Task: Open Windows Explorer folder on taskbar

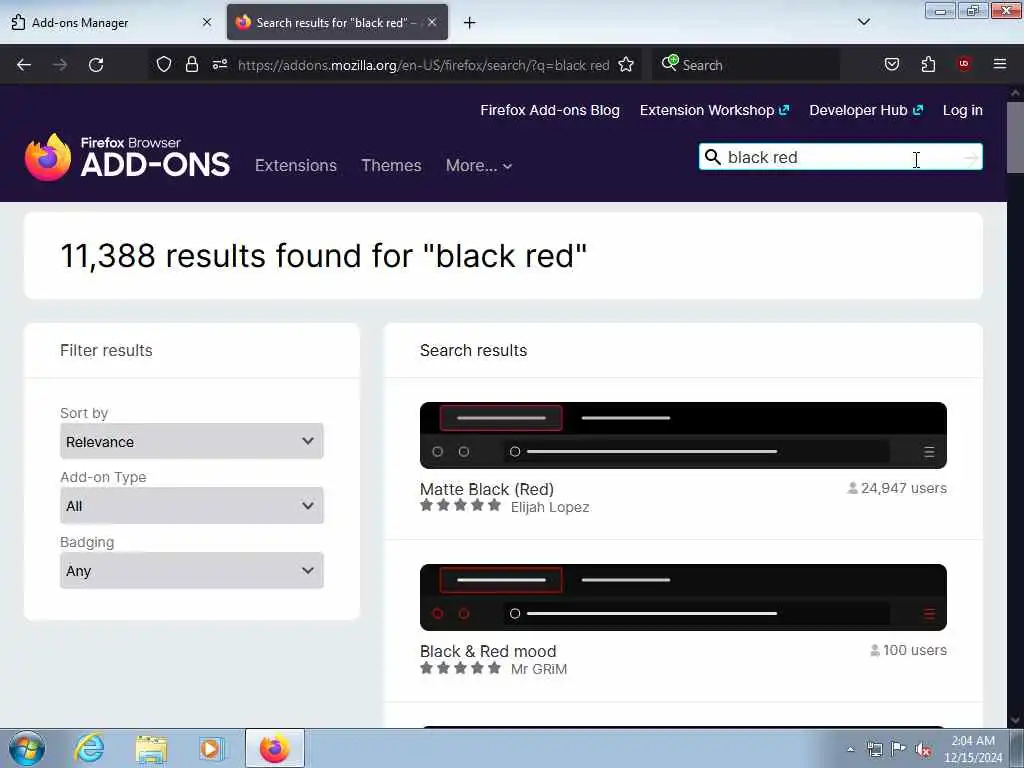Action: (152, 748)
